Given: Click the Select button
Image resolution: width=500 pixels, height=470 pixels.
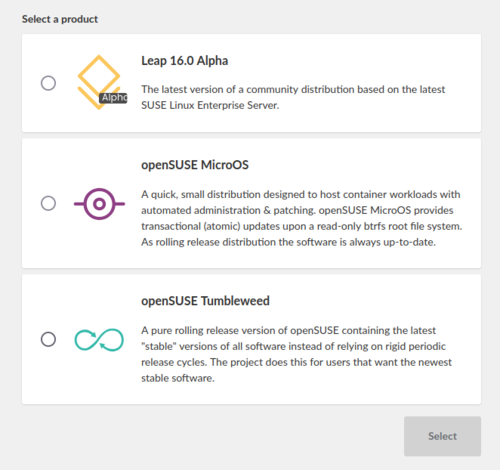Looking at the screenshot, I should point(442,436).
